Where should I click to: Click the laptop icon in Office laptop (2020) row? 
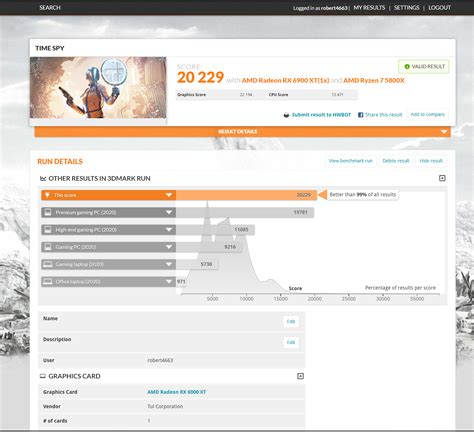[48, 282]
